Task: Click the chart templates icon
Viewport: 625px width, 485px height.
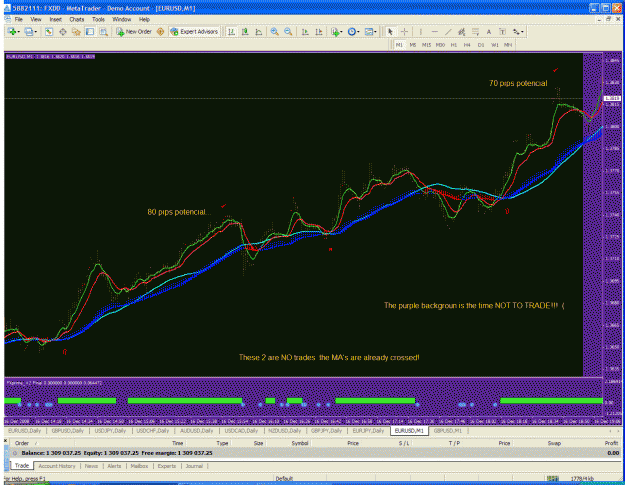Action: tap(369, 31)
